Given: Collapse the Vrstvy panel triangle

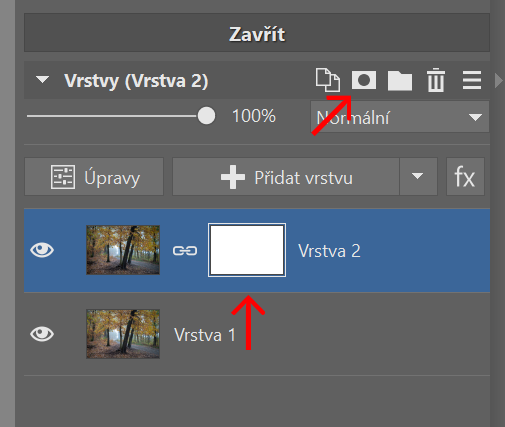Looking at the screenshot, I should tap(42, 80).
